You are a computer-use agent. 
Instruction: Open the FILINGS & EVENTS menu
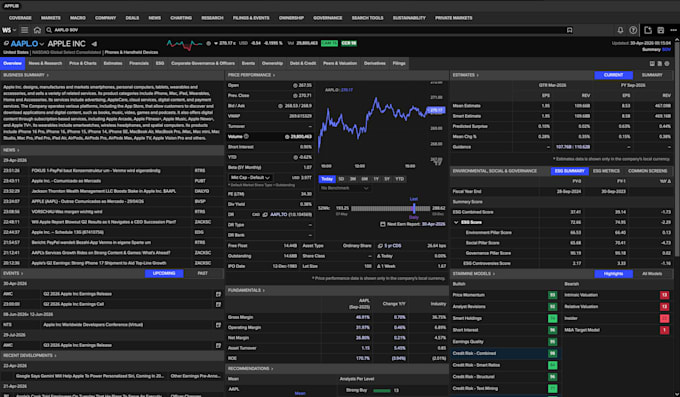[251, 18]
